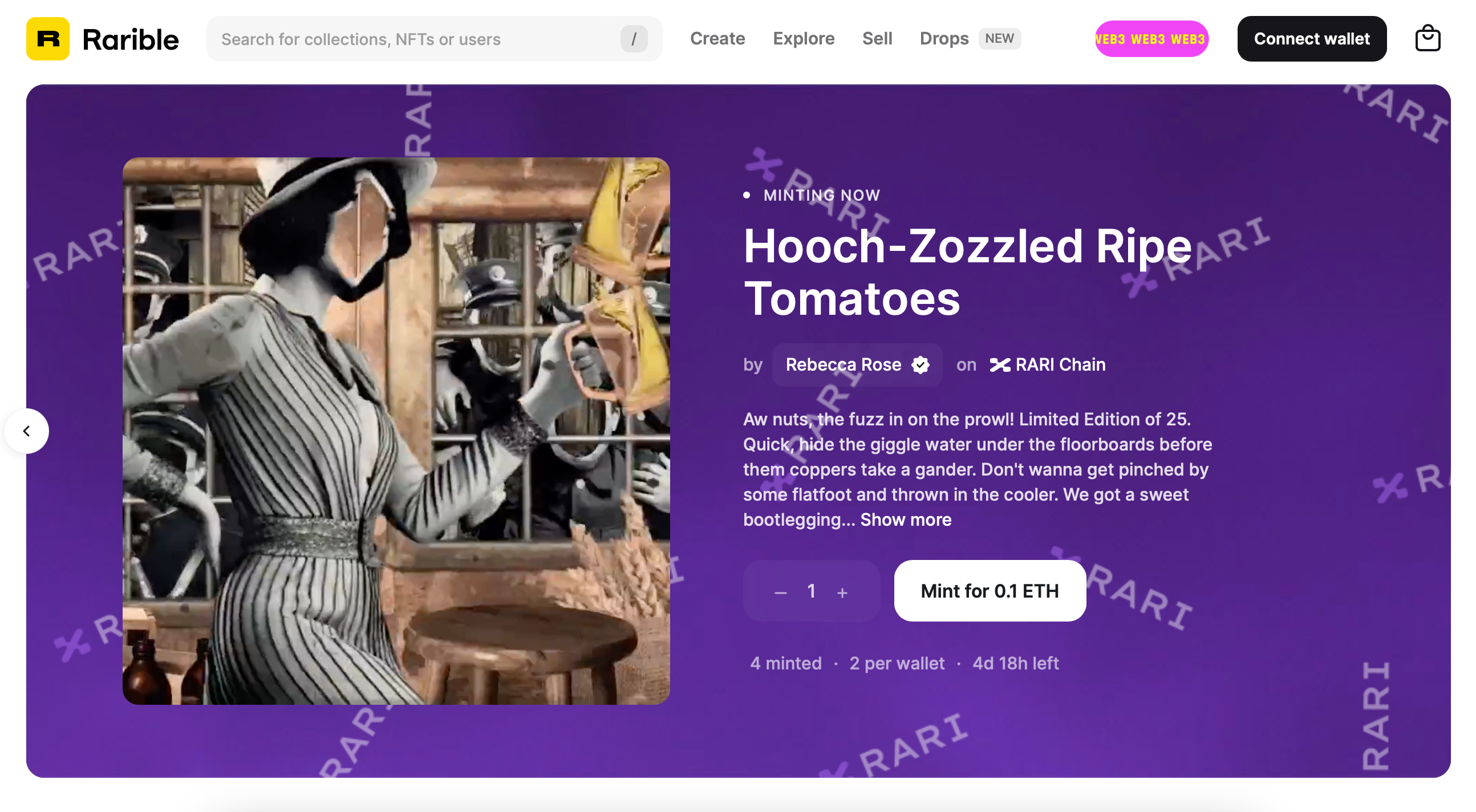Click the yellow Rarible logo icon

47,39
